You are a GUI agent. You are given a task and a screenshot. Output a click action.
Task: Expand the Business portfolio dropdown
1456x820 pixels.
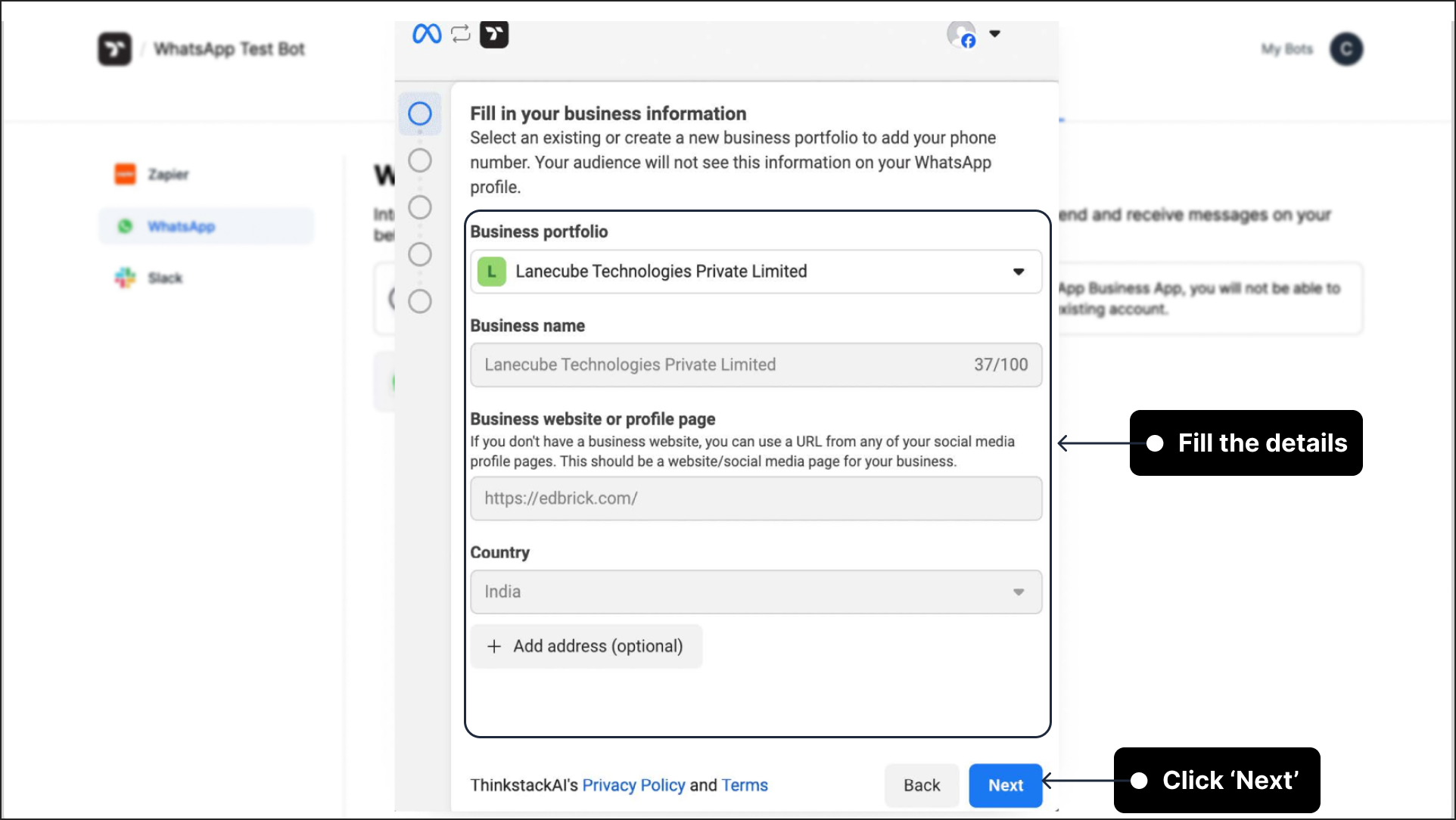point(1019,271)
